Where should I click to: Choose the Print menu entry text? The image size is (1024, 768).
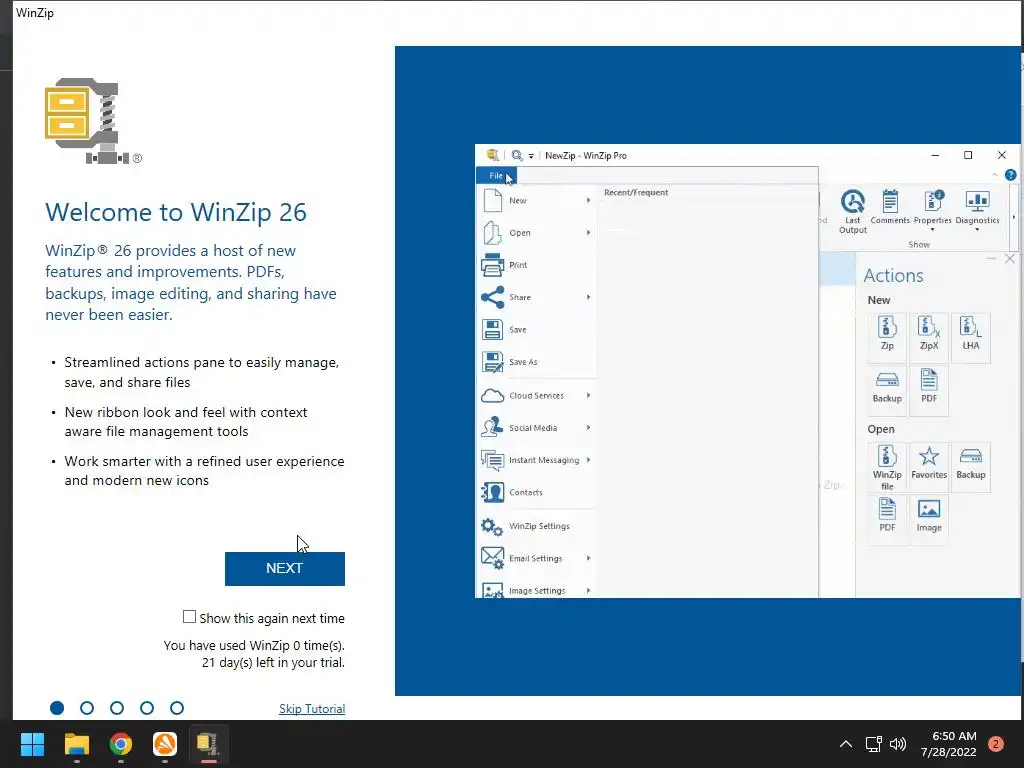tap(518, 264)
